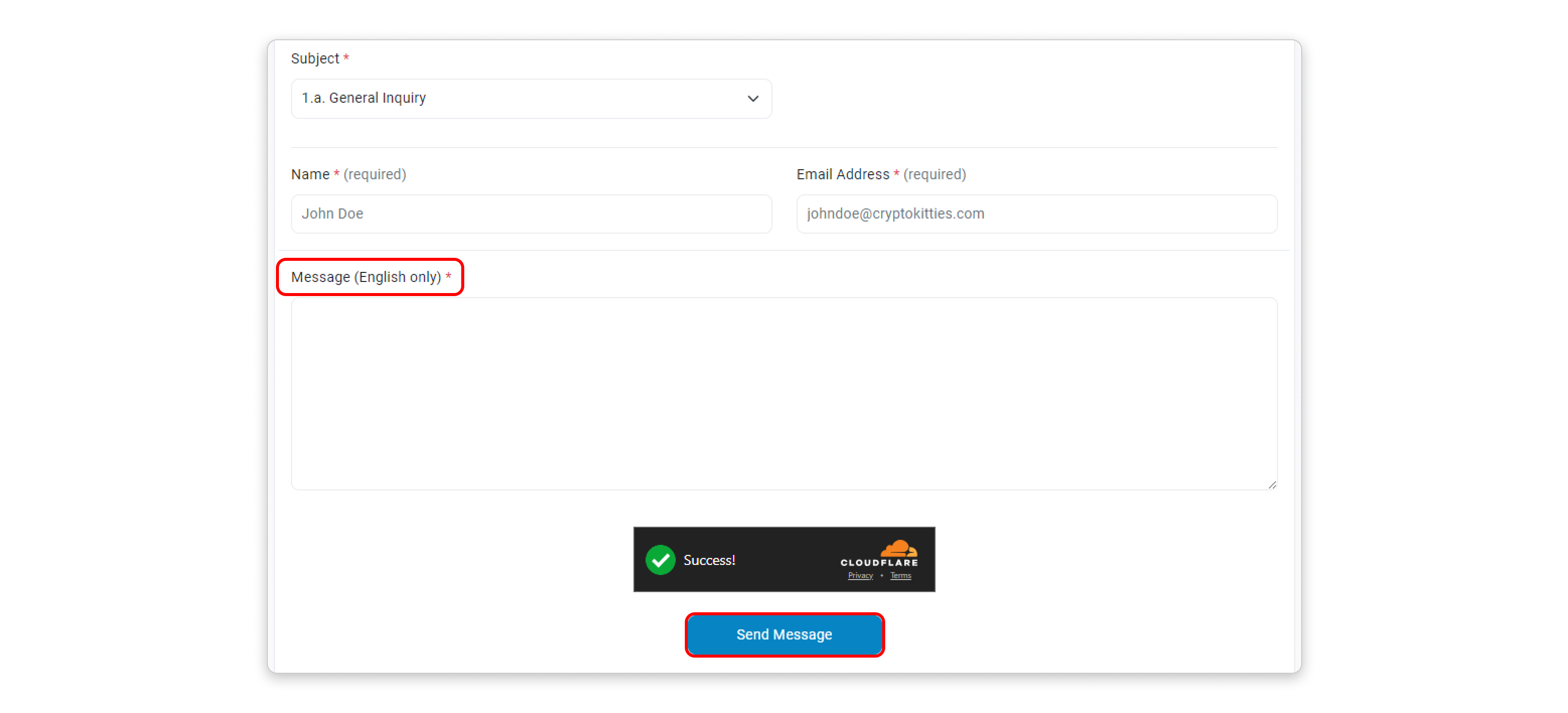Click the Email Address field label
1568x713 pixels.
pos(842,174)
